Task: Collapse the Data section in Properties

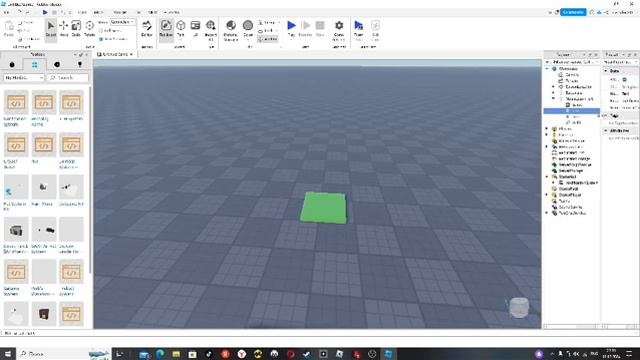Action: click(606, 71)
